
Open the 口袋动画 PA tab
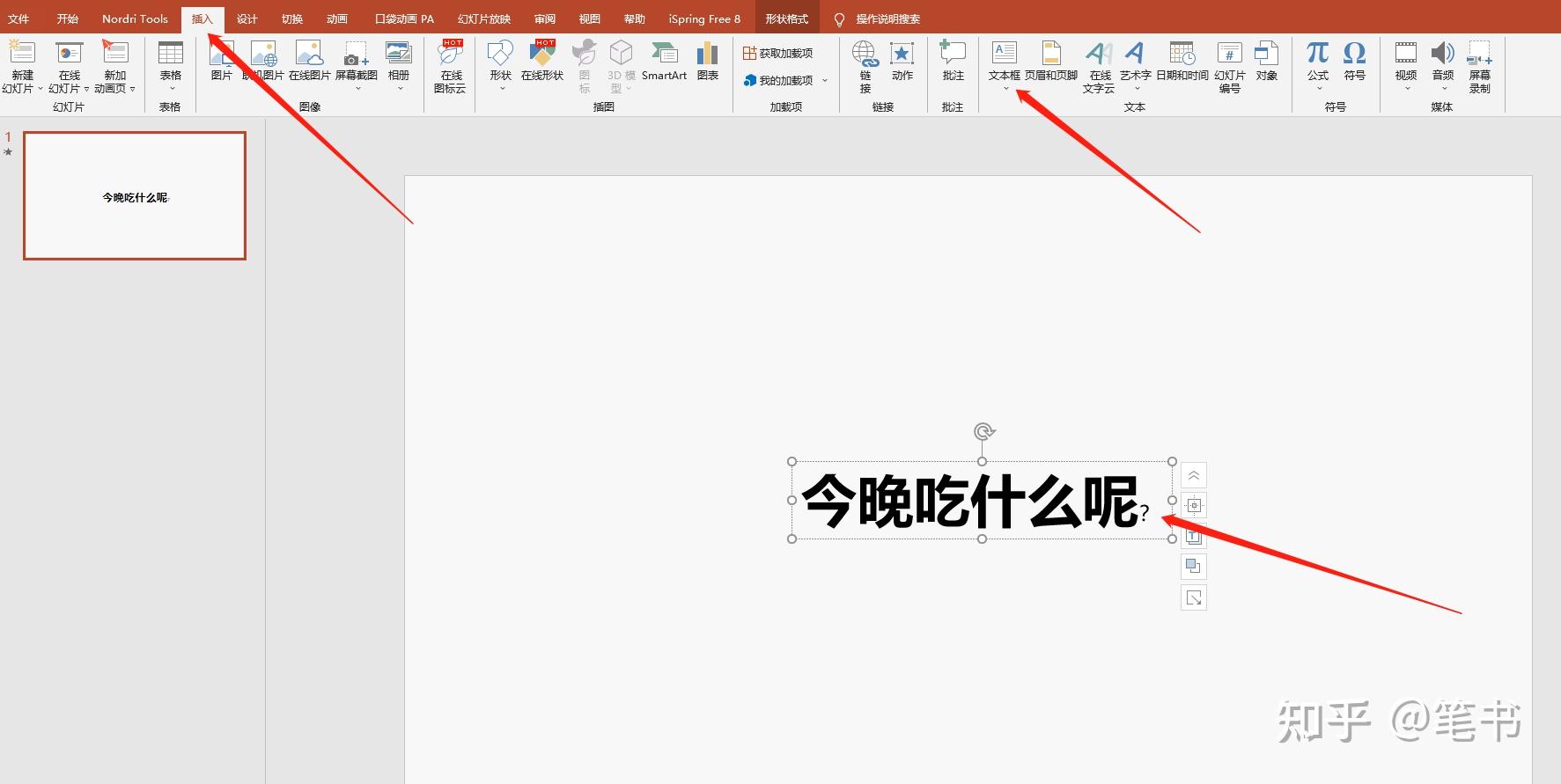404,18
